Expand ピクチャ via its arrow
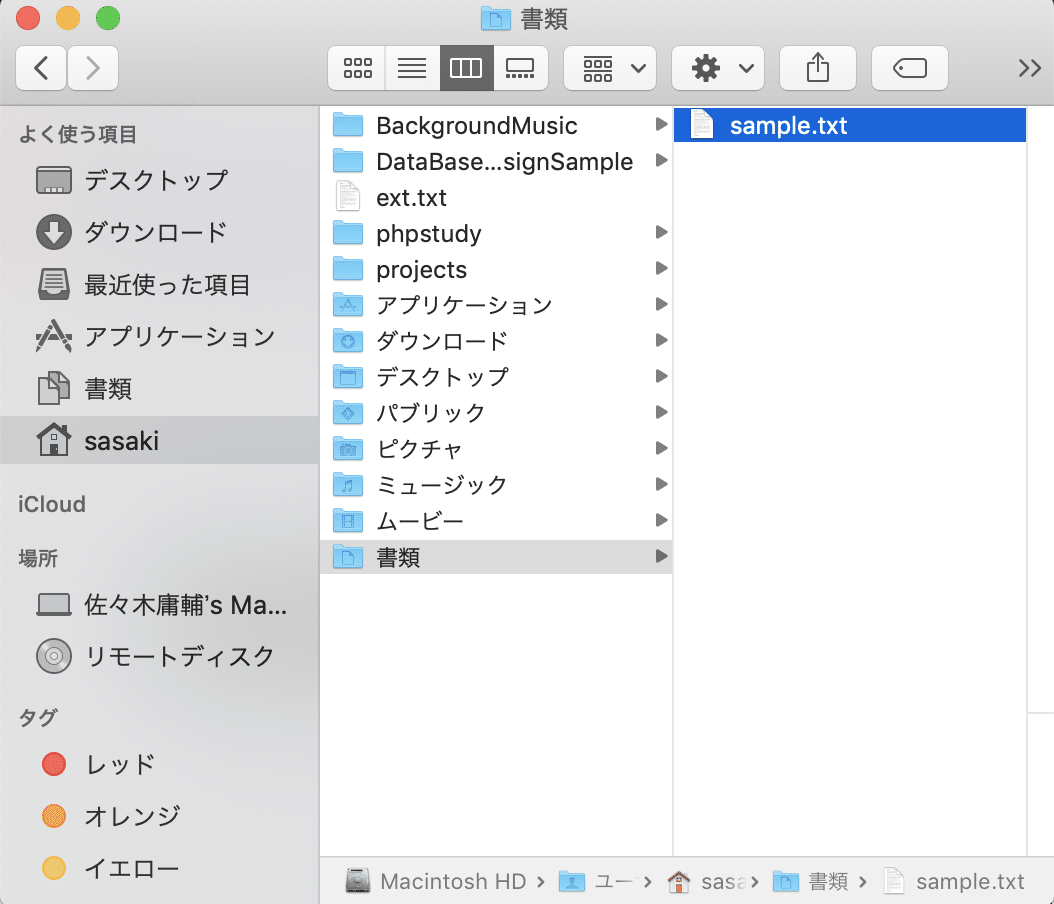Screen dimensions: 1054x904 click(x=661, y=448)
